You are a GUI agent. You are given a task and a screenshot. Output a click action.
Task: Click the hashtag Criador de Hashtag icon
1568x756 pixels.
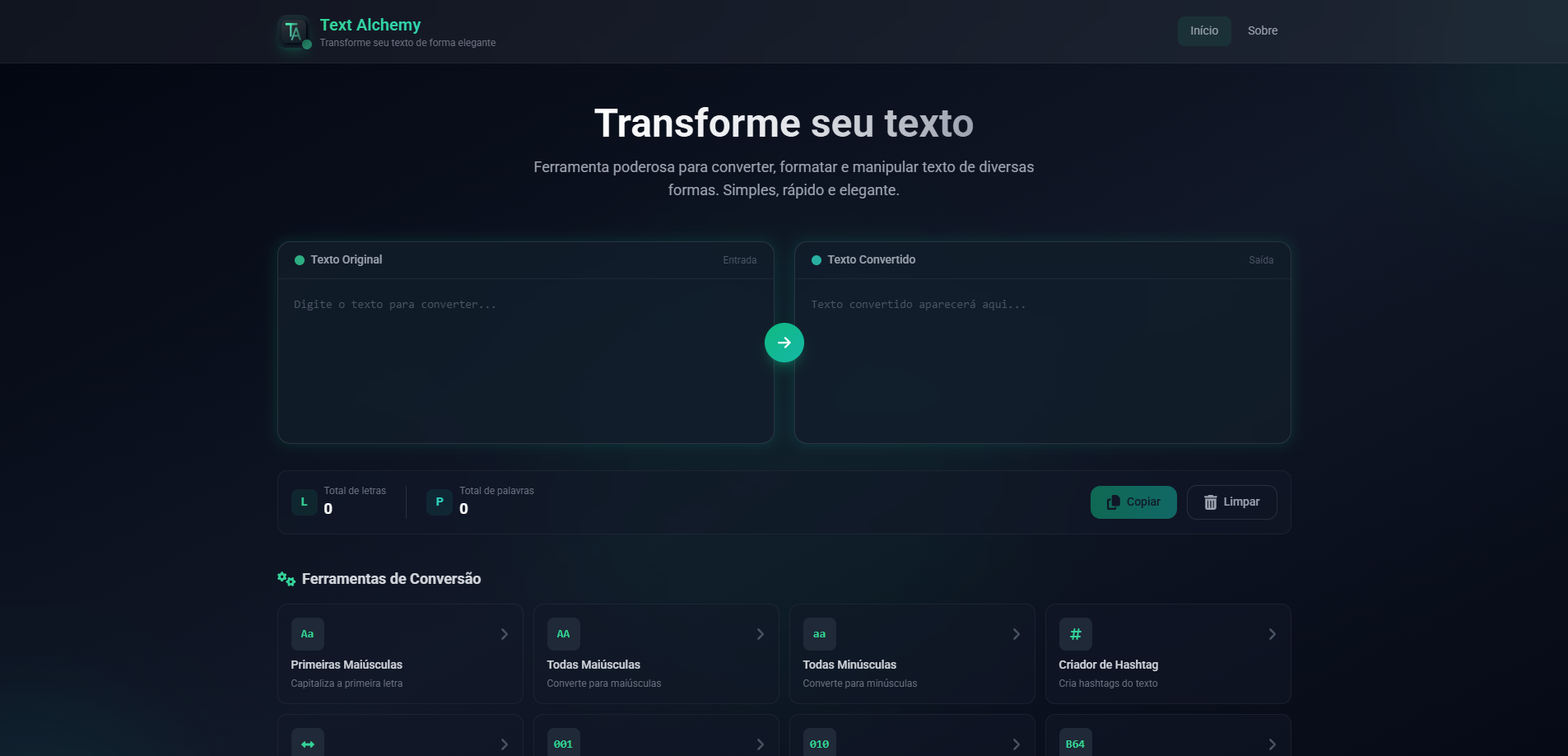pyautogui.click(x=1075, y=634)
